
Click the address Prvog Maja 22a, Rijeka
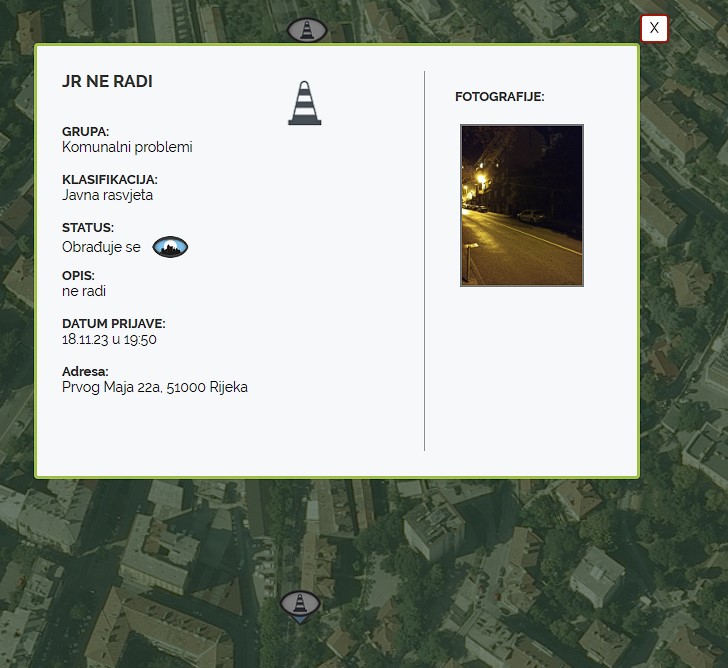click(x=155, y=387)
